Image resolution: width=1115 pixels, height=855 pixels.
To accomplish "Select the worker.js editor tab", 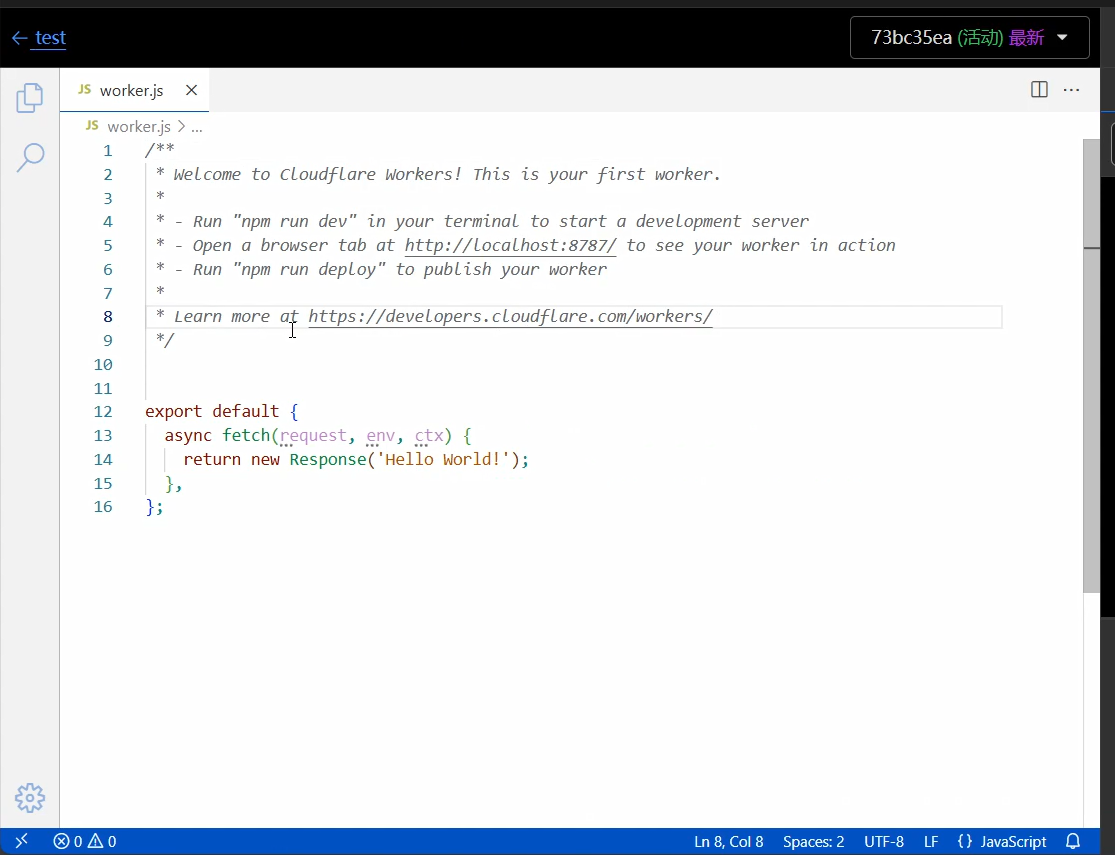I will pyautogui.click(x=130, y=90).
